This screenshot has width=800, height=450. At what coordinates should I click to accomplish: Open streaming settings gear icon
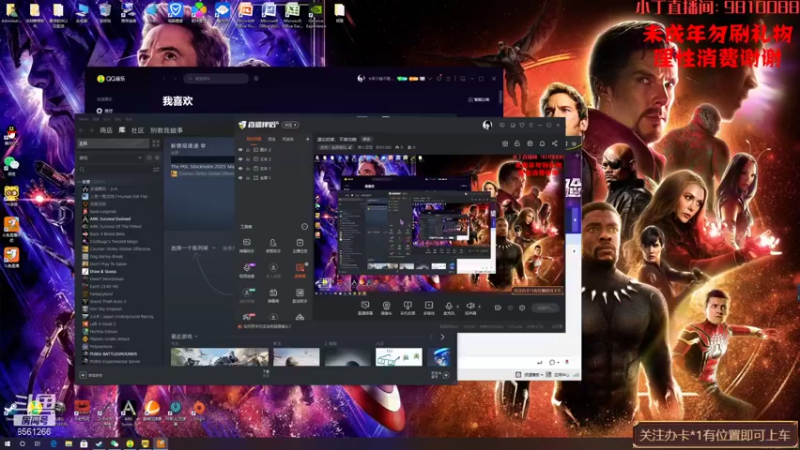[x=522, y=308]
